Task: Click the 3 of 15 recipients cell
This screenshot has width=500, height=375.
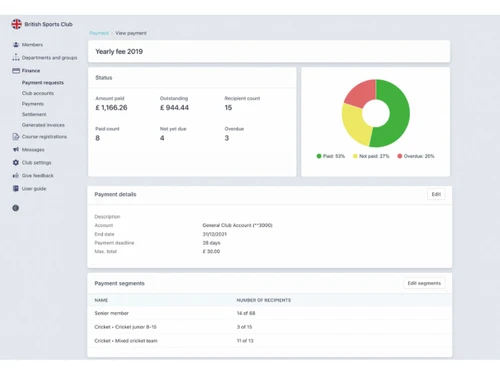Action: (x=244, y=327)
